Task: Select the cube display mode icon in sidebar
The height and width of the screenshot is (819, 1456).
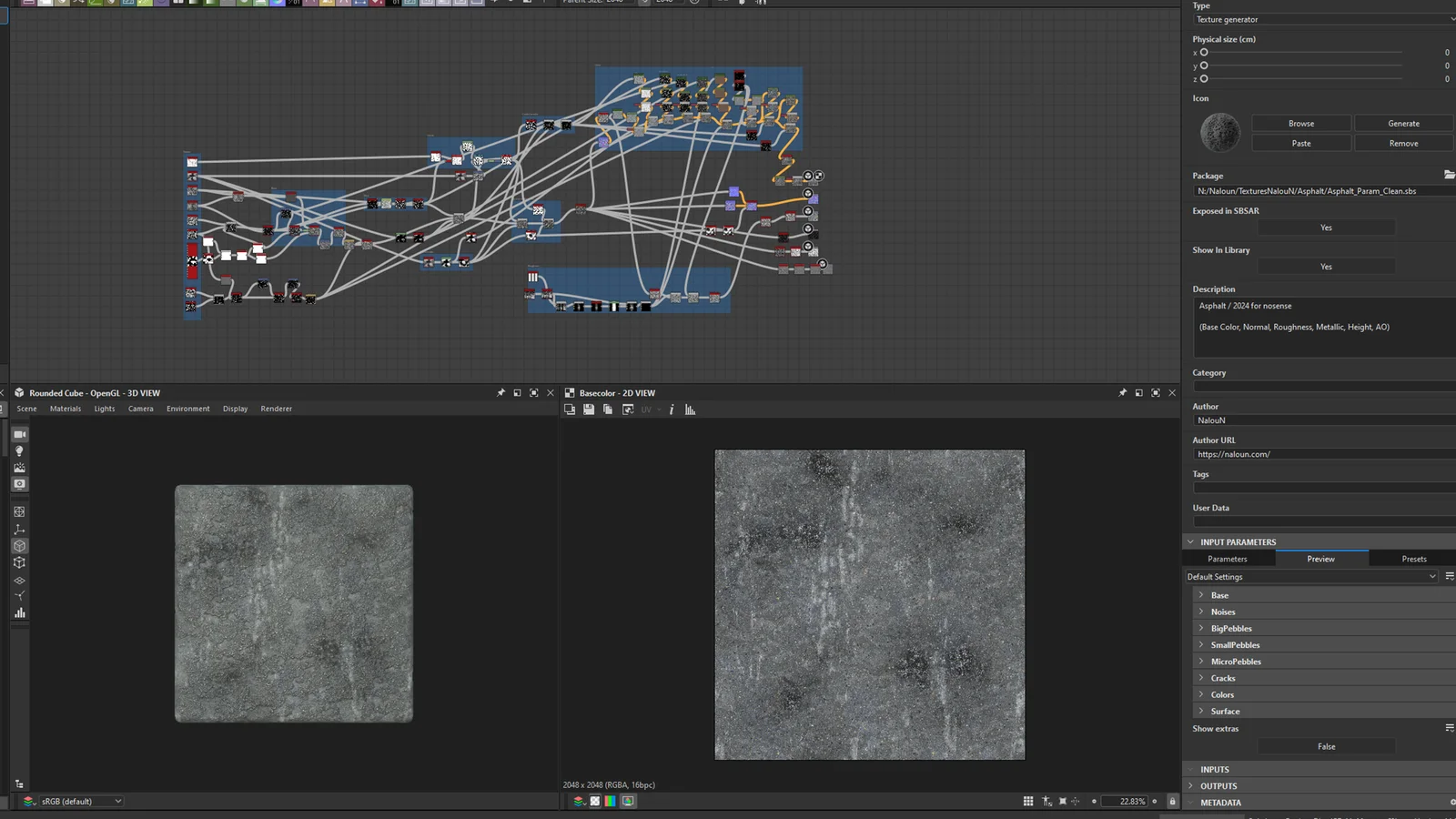Action: (19, 545)
